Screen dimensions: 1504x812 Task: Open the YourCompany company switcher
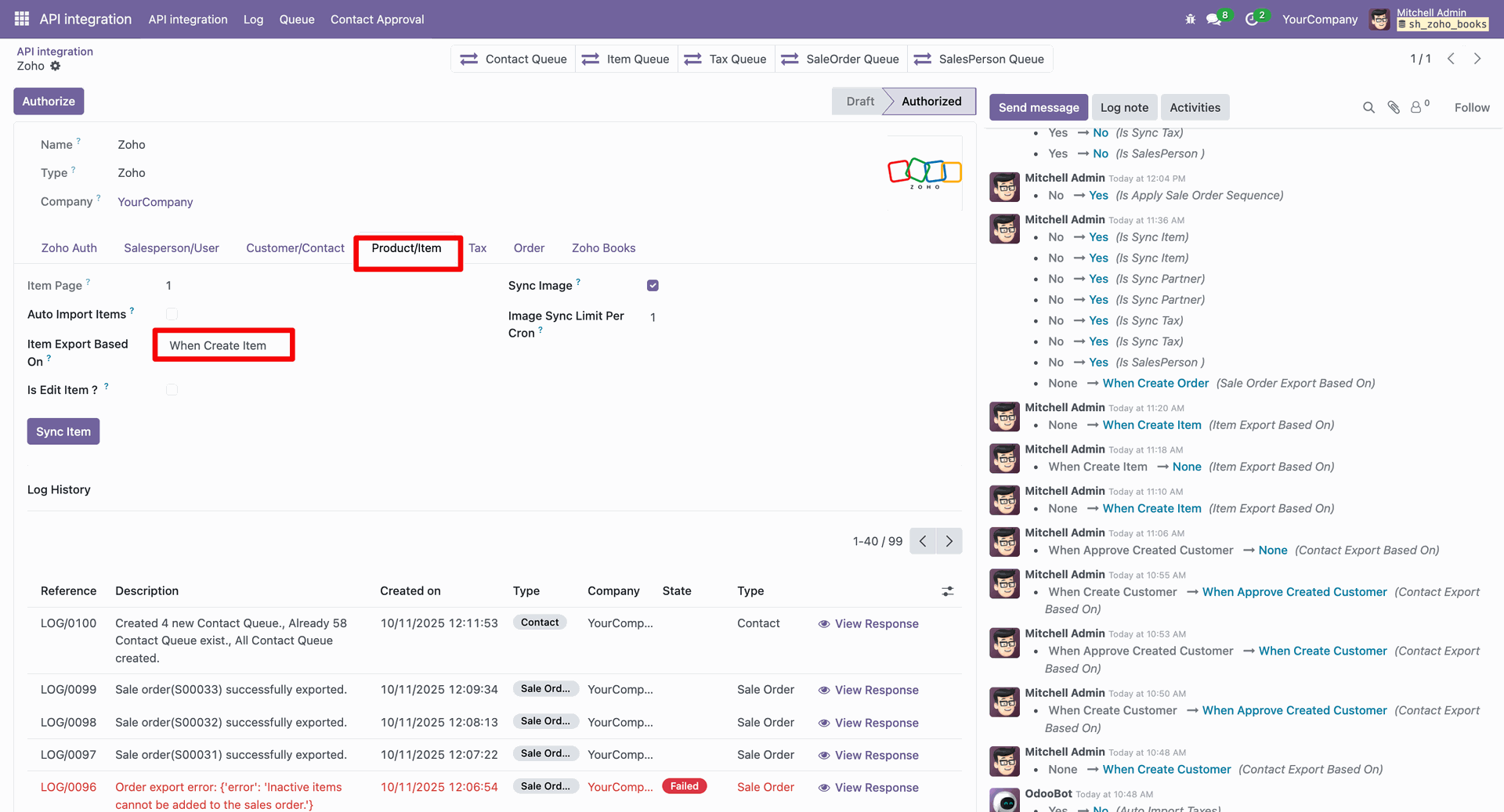(x=1320, y=19)
